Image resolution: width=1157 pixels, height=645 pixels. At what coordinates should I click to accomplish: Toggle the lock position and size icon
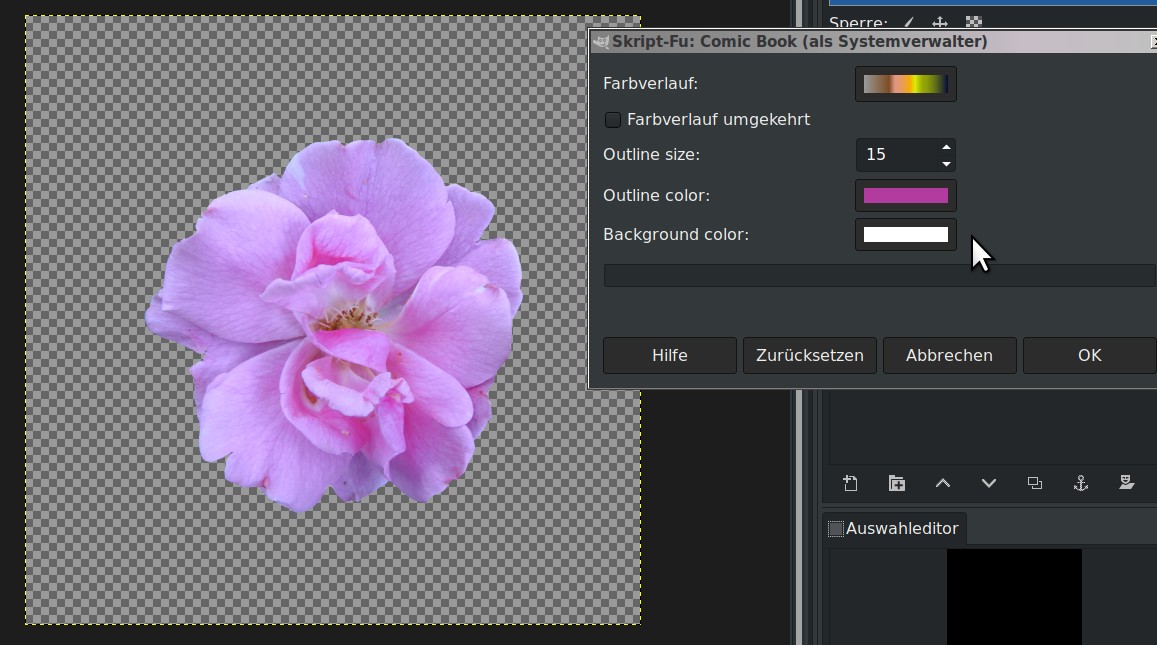(940, 22)
